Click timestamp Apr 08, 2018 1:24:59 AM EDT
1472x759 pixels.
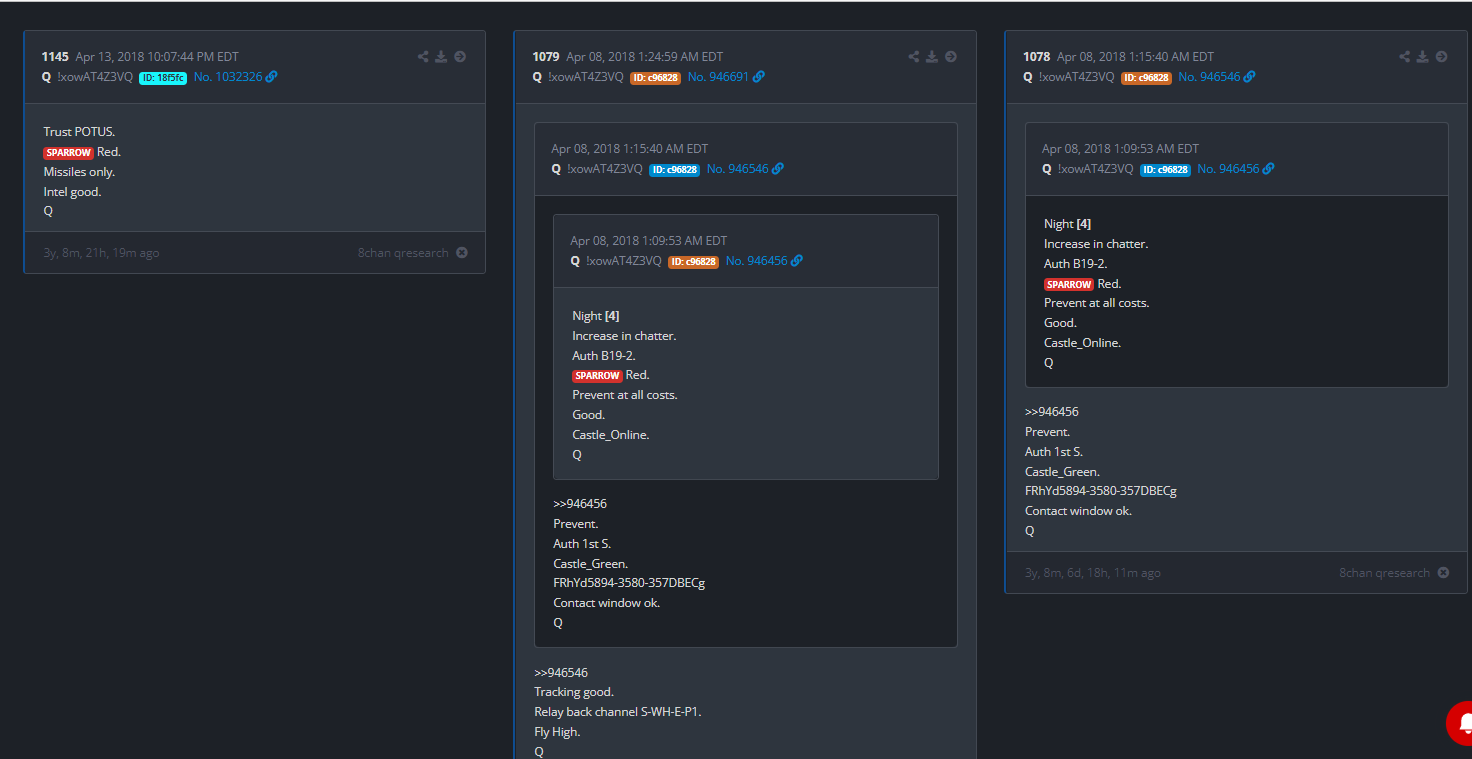(645, 57)
